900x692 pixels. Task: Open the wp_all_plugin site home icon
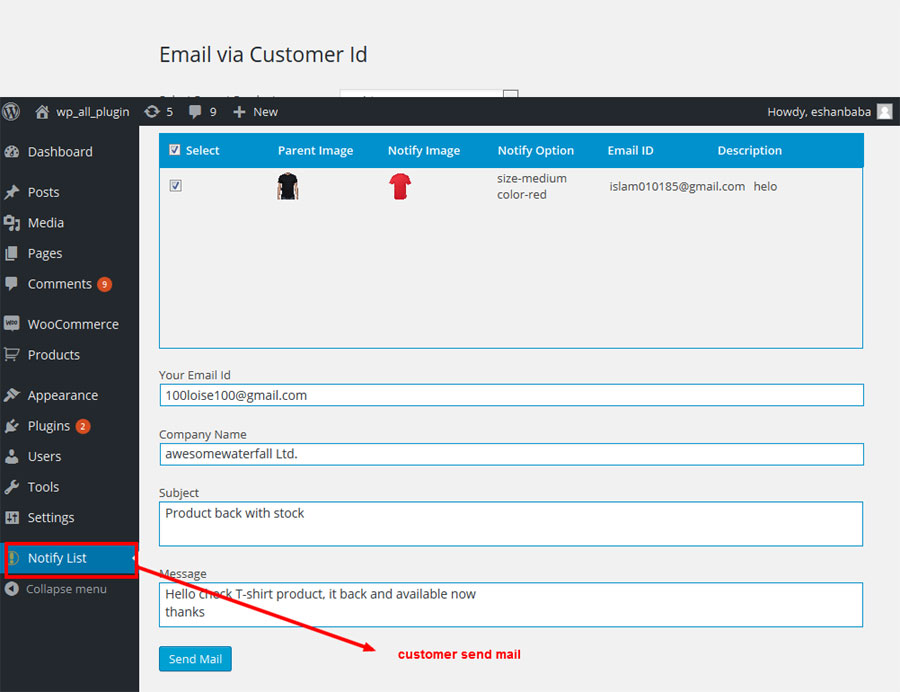42,112
